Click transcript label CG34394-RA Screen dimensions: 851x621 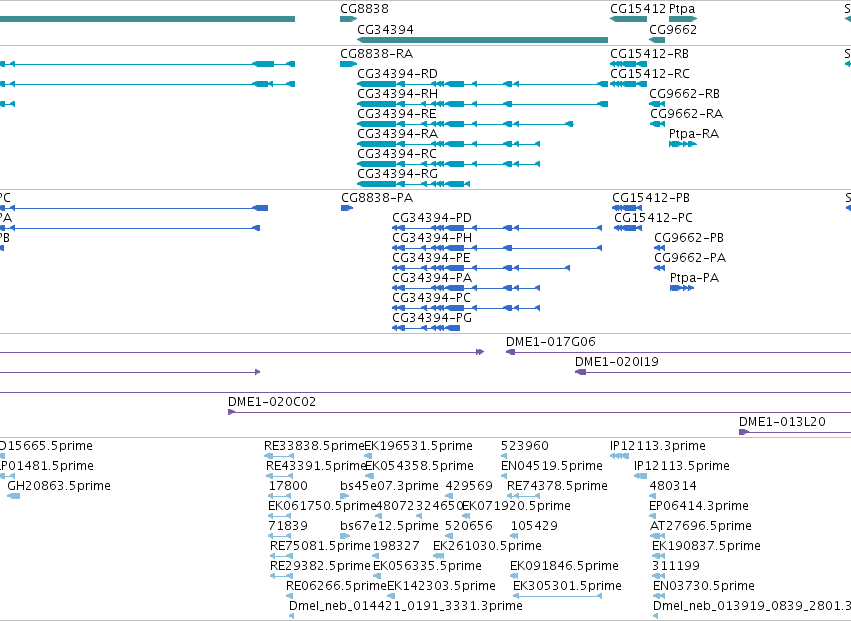(397, 134)
